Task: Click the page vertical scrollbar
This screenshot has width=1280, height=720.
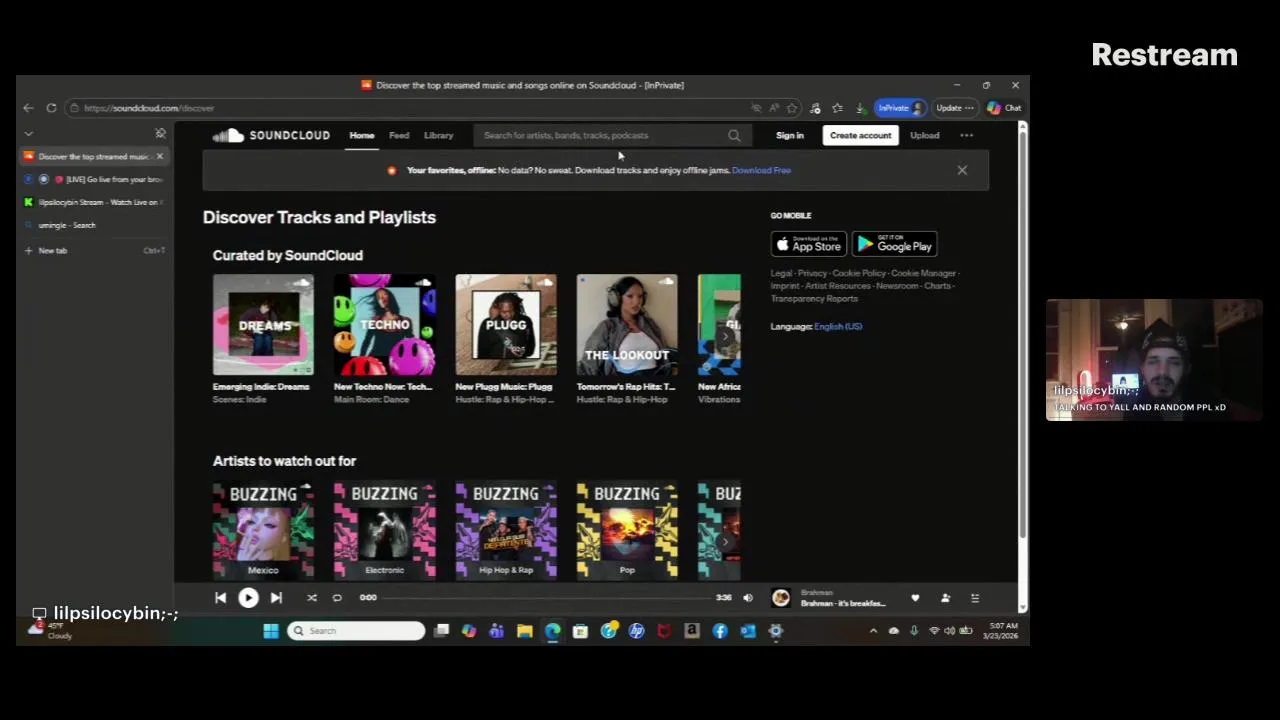Action: click(1022, 335)
